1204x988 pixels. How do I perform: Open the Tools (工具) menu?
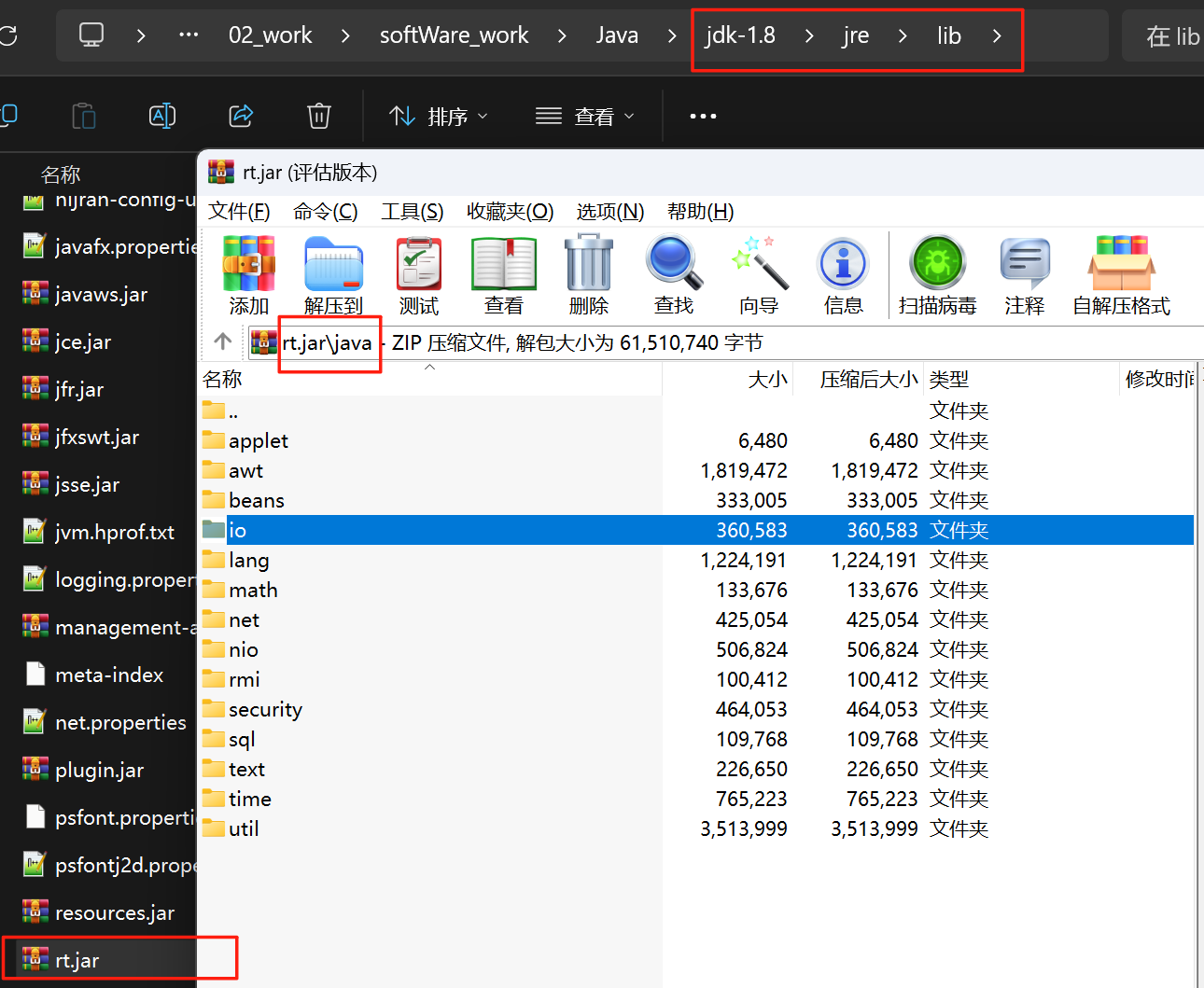click(x=412, y=211)
